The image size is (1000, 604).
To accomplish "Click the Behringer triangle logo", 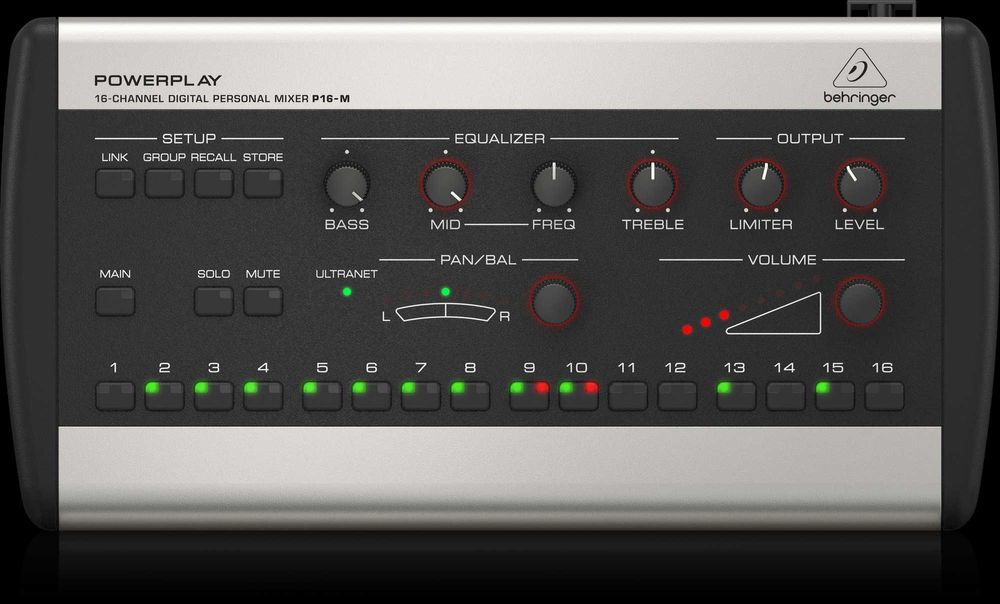I will 859,68.
